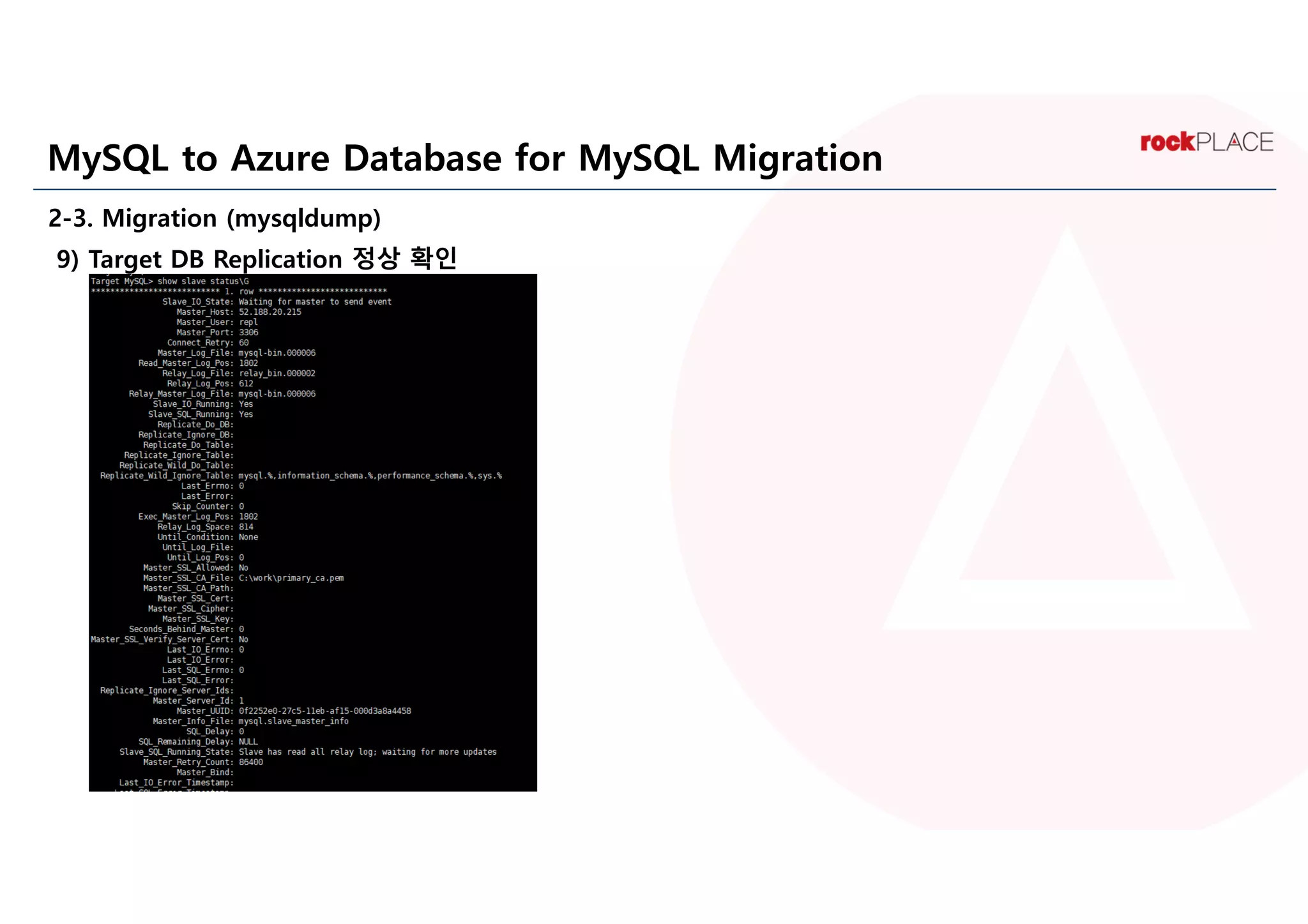Click the Connect_Retry: 60 line

pos(208,342)
